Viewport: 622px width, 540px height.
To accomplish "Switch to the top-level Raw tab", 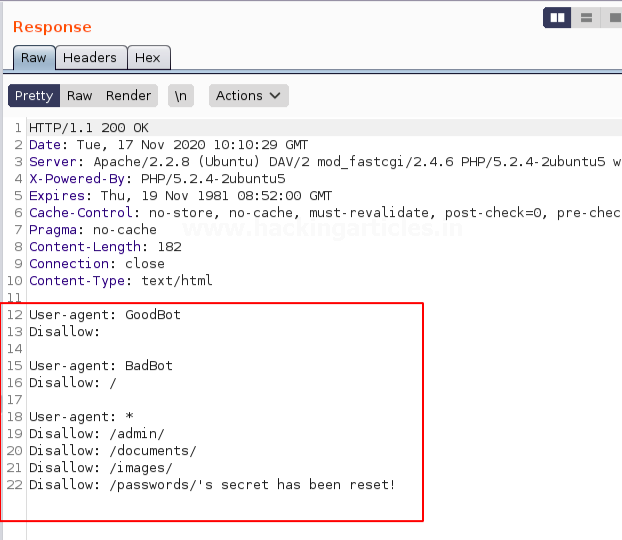I will 34,58.
